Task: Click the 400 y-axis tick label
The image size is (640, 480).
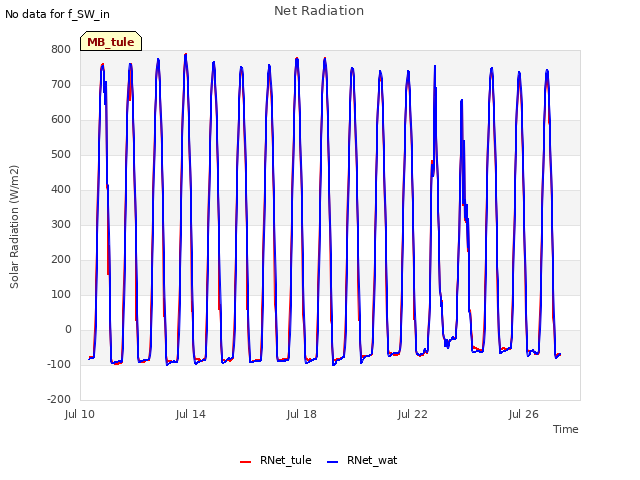Action: 61,189
